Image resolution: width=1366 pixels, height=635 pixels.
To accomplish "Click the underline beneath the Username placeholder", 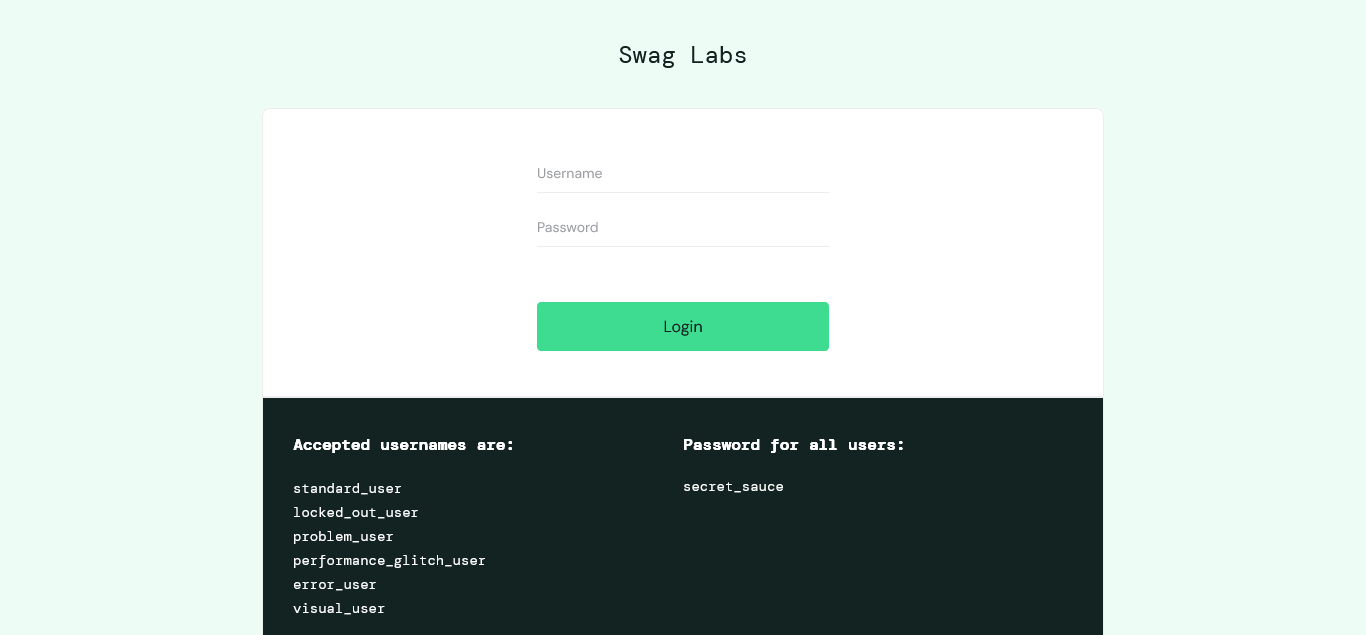I will [x=683, y=192].
